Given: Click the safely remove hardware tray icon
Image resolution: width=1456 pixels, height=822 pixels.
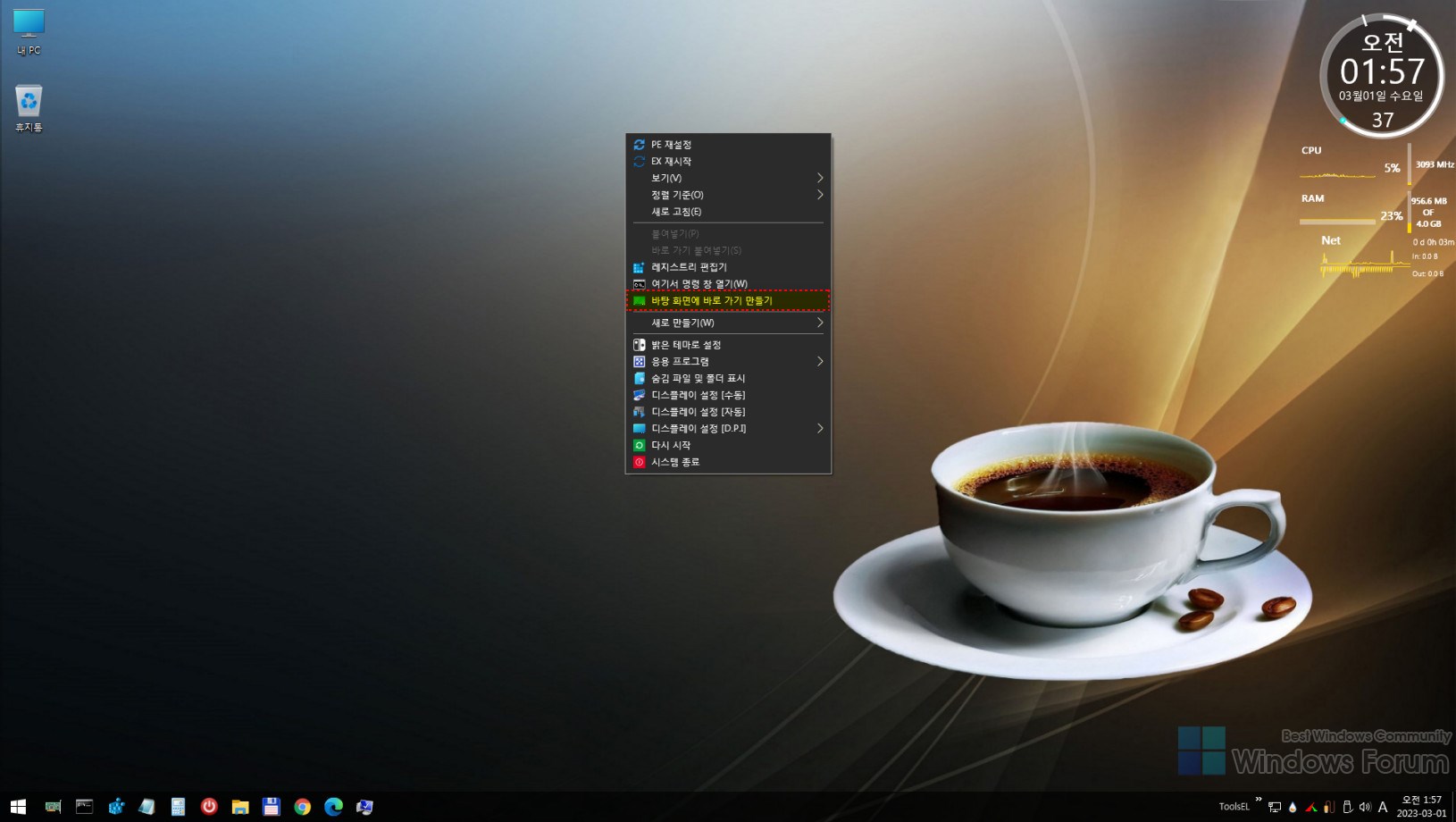Looking at the screenshot, I should tap(1347, 808).
